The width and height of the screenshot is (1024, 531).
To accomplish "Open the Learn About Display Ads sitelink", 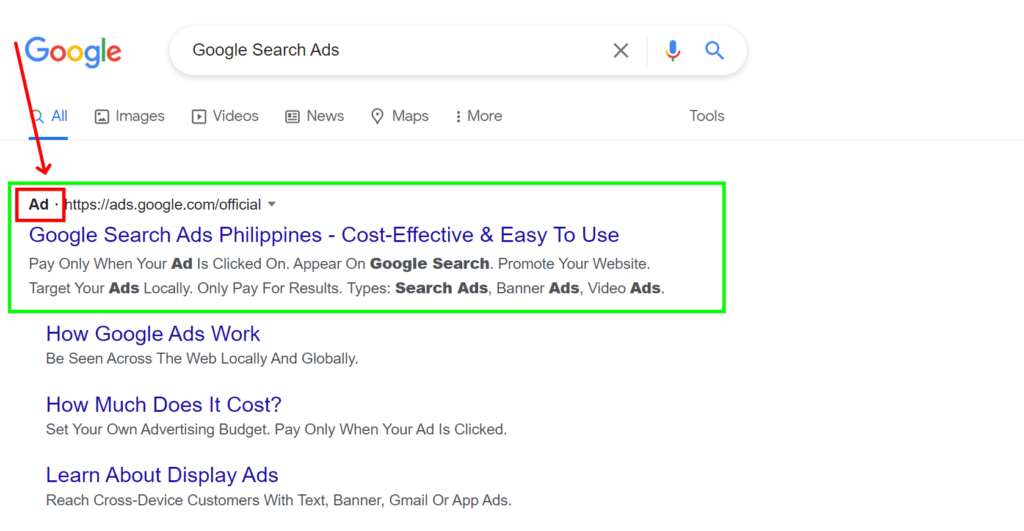I will click(x=162, y=475).
